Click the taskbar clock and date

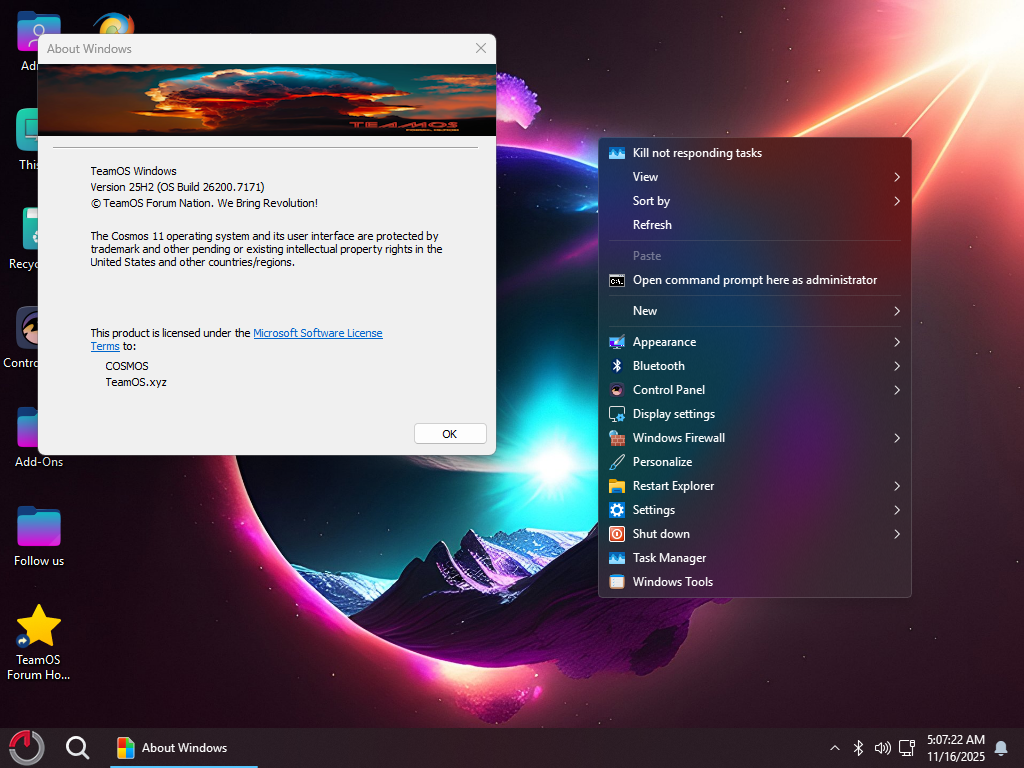point(955,748)
